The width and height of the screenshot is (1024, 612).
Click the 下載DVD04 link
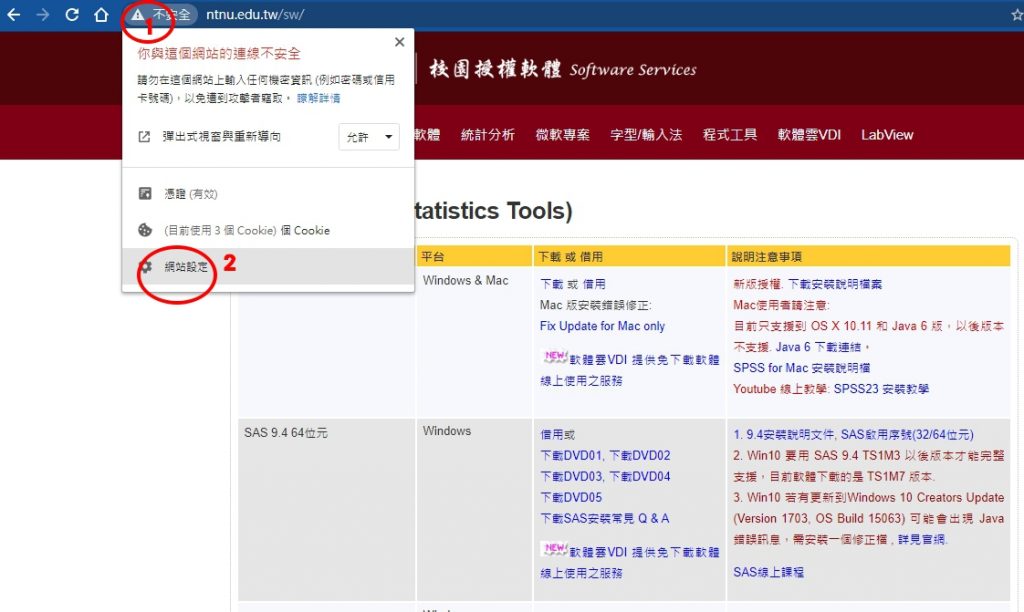point(640,476)
